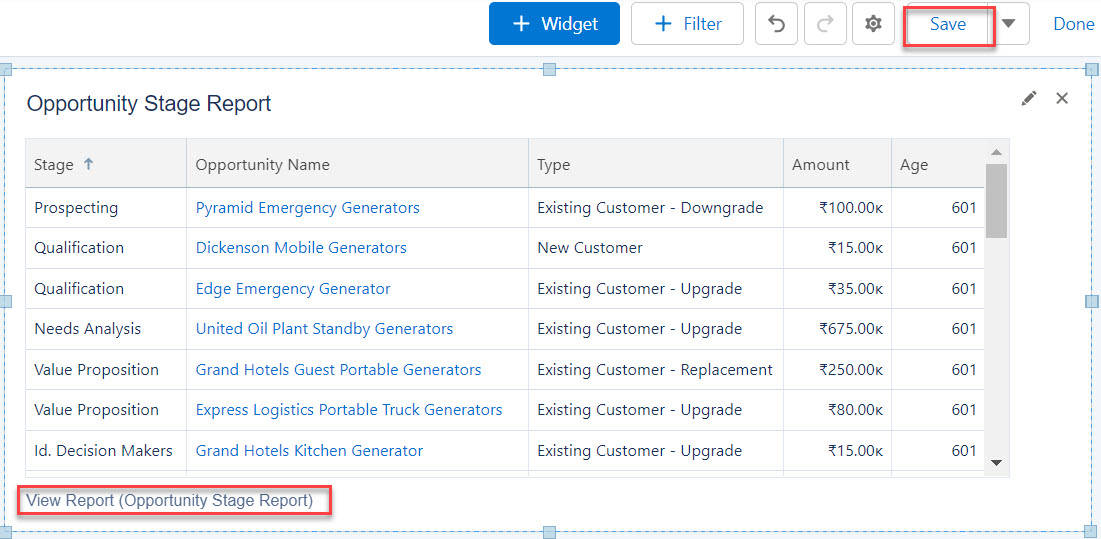Sort by the Stage column header
Image resolution: width=1101 pixels, height=539 pixels.
coord(106,164)
